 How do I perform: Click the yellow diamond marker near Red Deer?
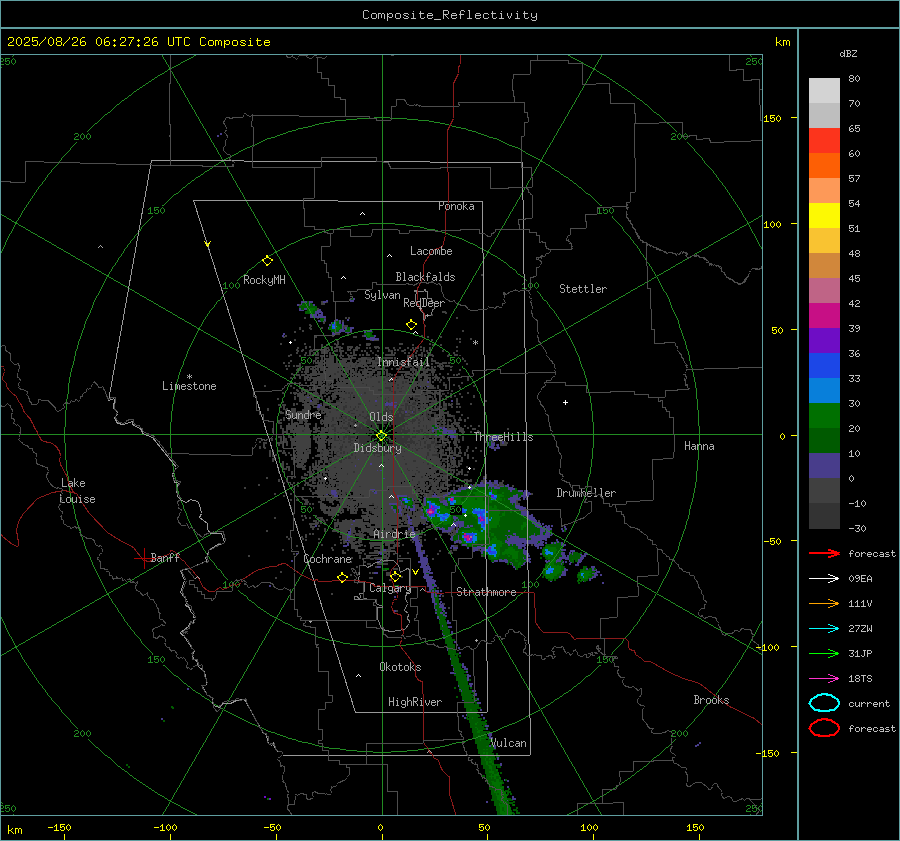pos(411,325)
